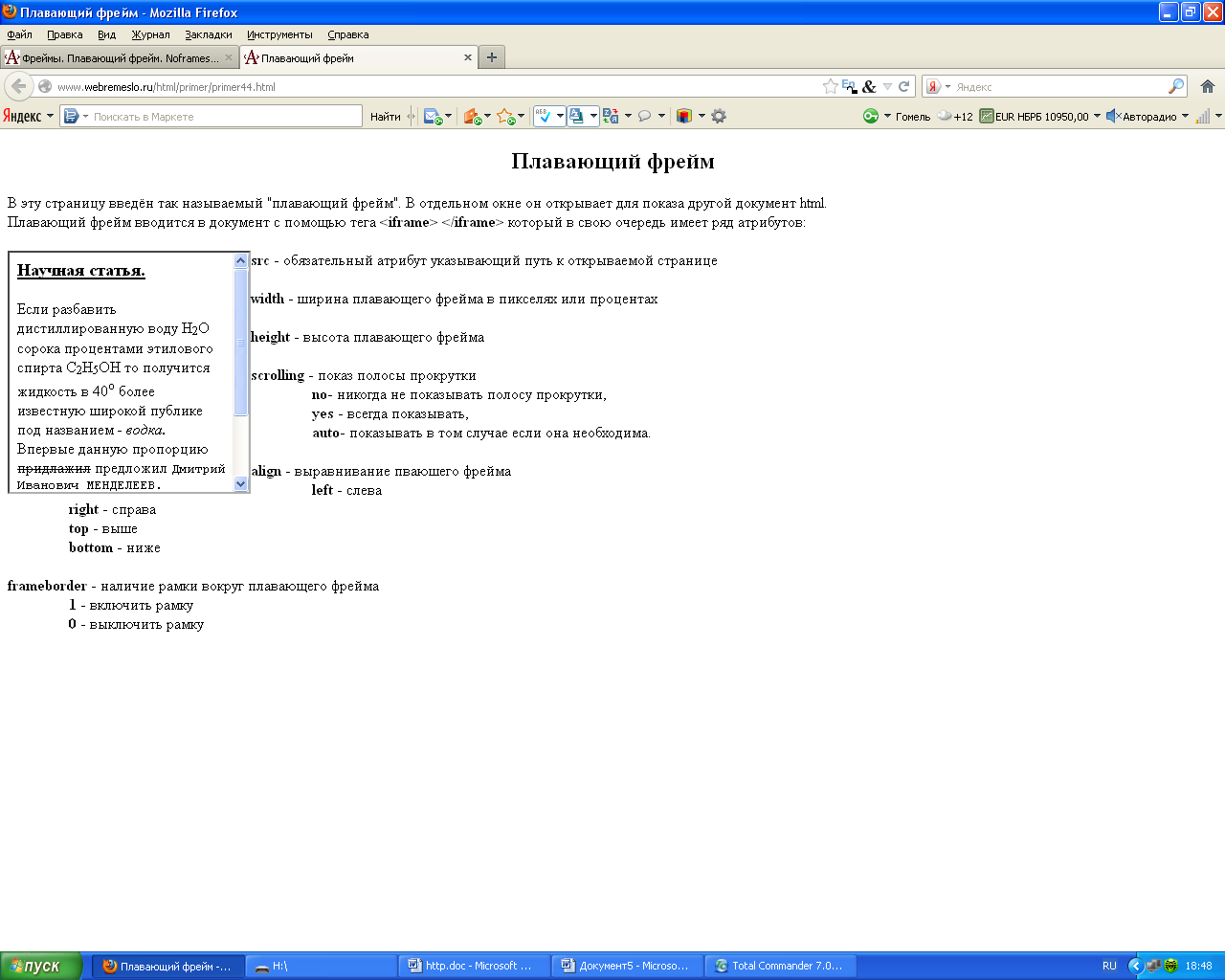Click the Пуск start button
Image resolution: width=1225 pixels, height=980 pixels.
point(42,966)
